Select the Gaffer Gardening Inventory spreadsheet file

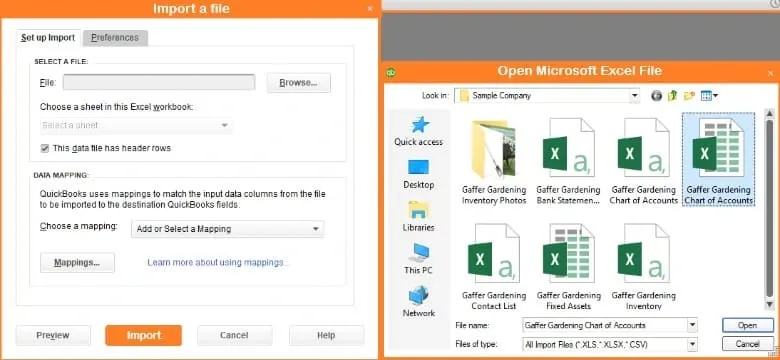[x=643, y=268]
